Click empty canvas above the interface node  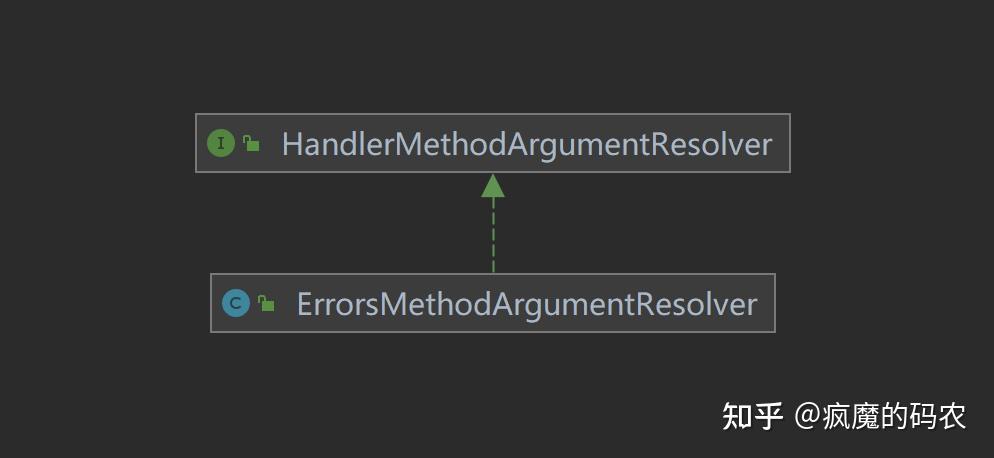(493, 57)
